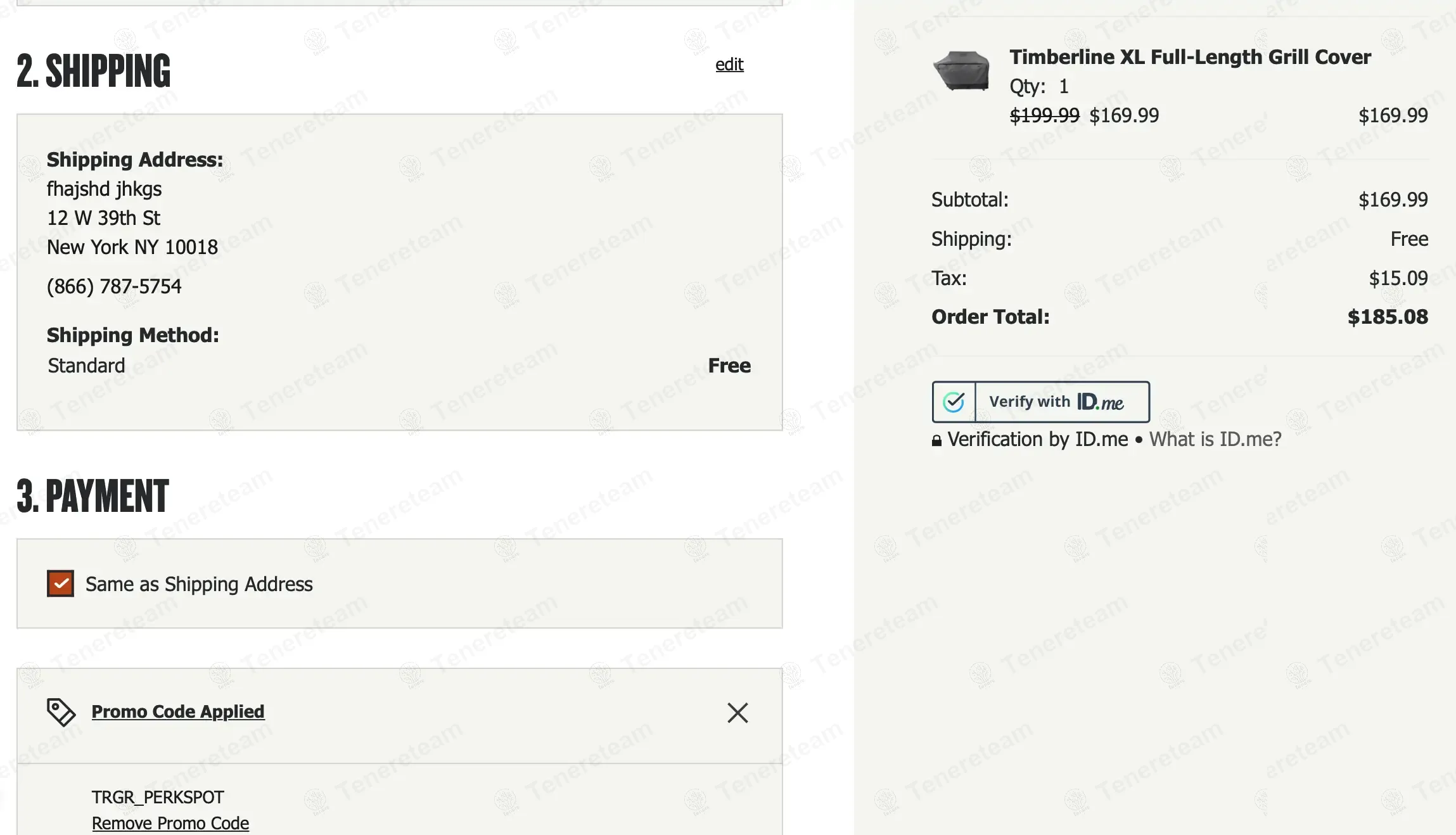Image resolution: width=1456 pixels, height=835 pixels.
Task: Collapse the Promo Code Applied section
Action: (x=178, y=711)
